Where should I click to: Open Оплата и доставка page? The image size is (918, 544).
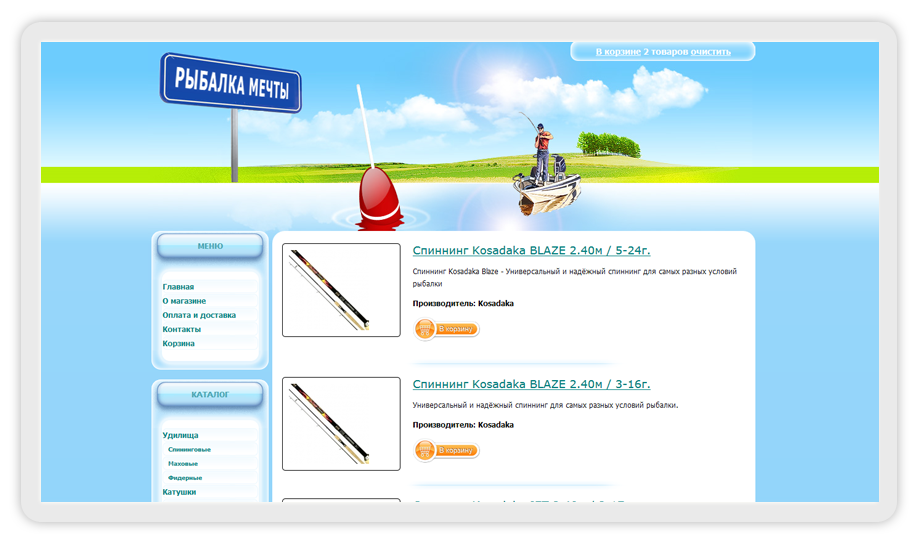click(199, 315)
